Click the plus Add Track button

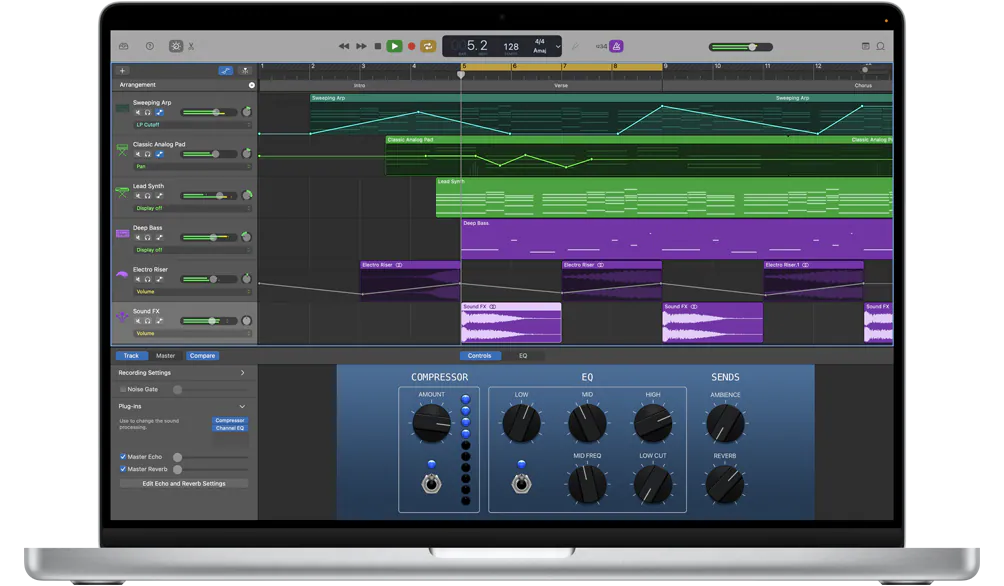click(122, 70)
